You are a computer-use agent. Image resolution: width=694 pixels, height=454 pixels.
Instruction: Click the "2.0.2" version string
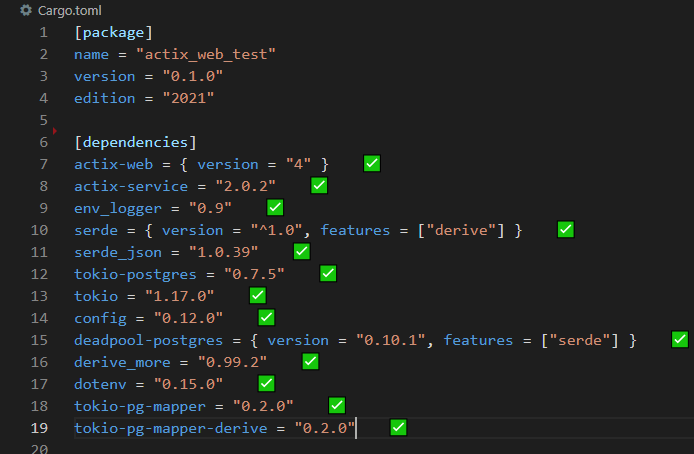point(246,186)
